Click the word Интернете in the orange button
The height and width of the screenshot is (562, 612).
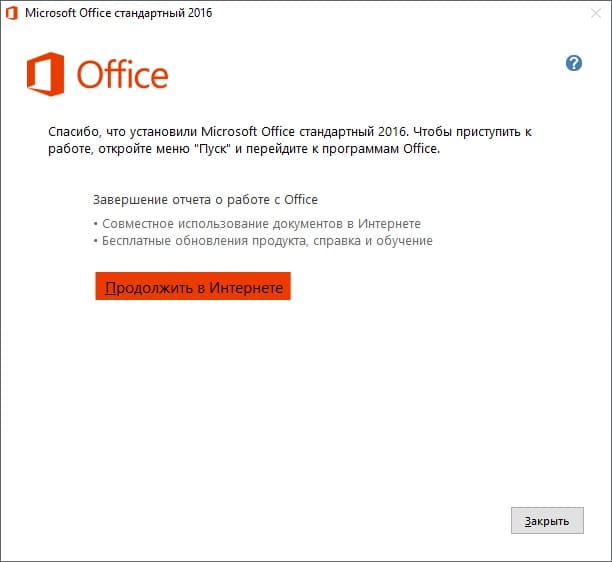pyautogui.click(x=246, y=288)
